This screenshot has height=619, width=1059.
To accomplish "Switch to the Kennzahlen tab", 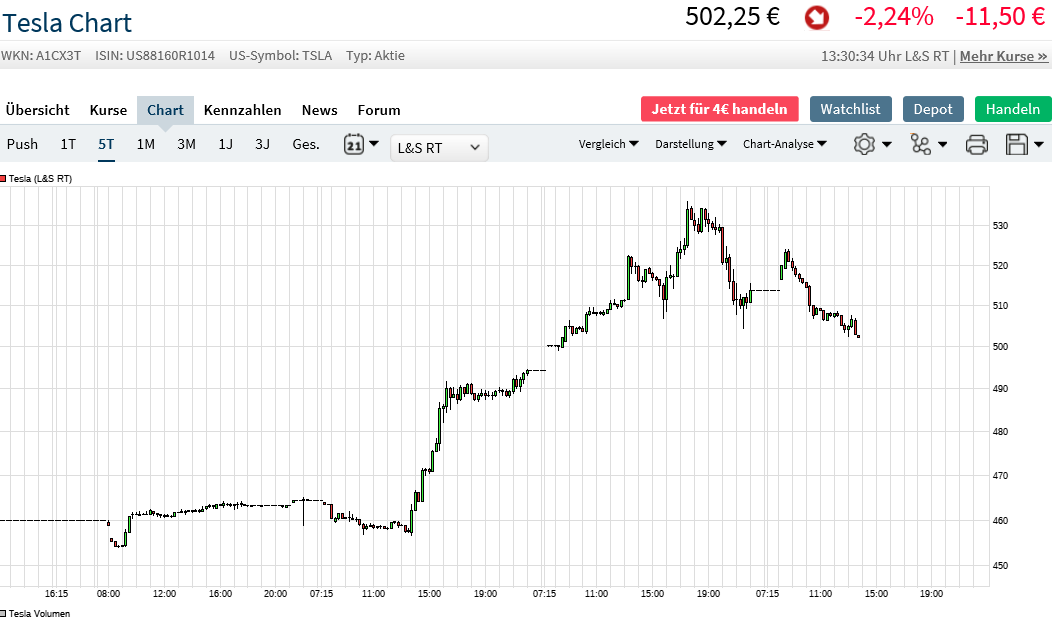I will pyautogui.click(x=242, y=110).
